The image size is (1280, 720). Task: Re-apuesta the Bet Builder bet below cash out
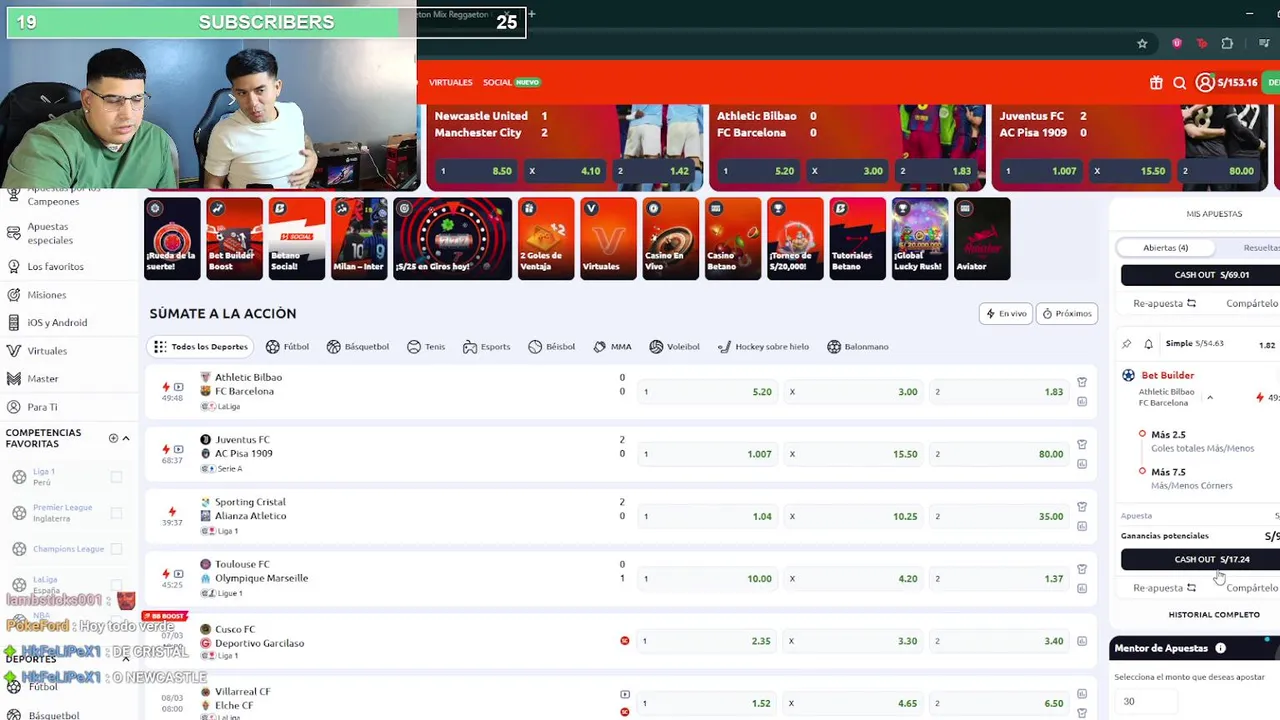(x=1164, y=588)
